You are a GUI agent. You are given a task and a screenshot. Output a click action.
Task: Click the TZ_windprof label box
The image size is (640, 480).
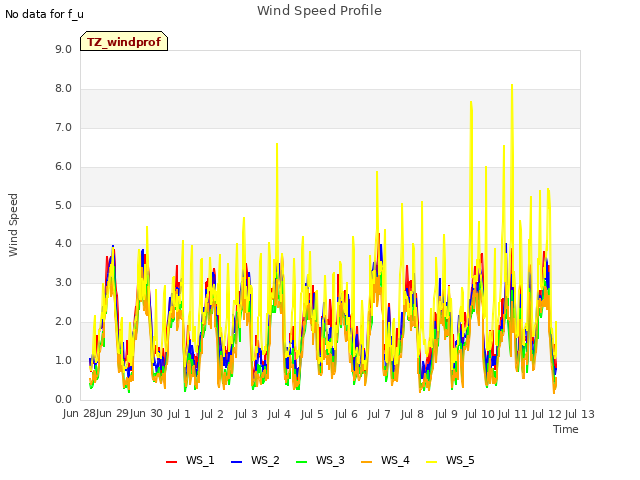tap(124, 41)
